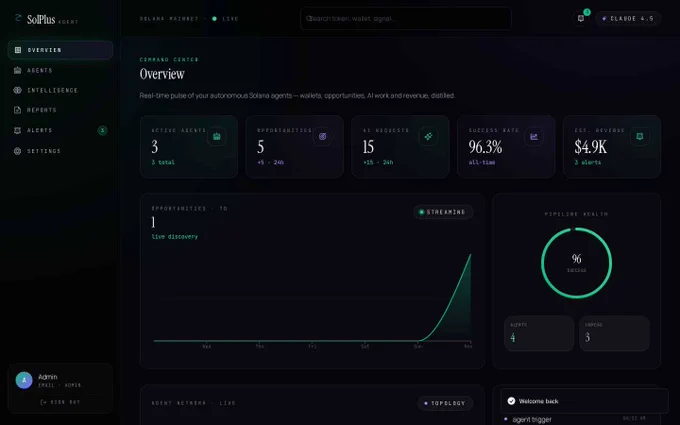Screen dimensions: 680x425
Task: Click the Sign Out arrow icon
Action: [x=43, y=402]
